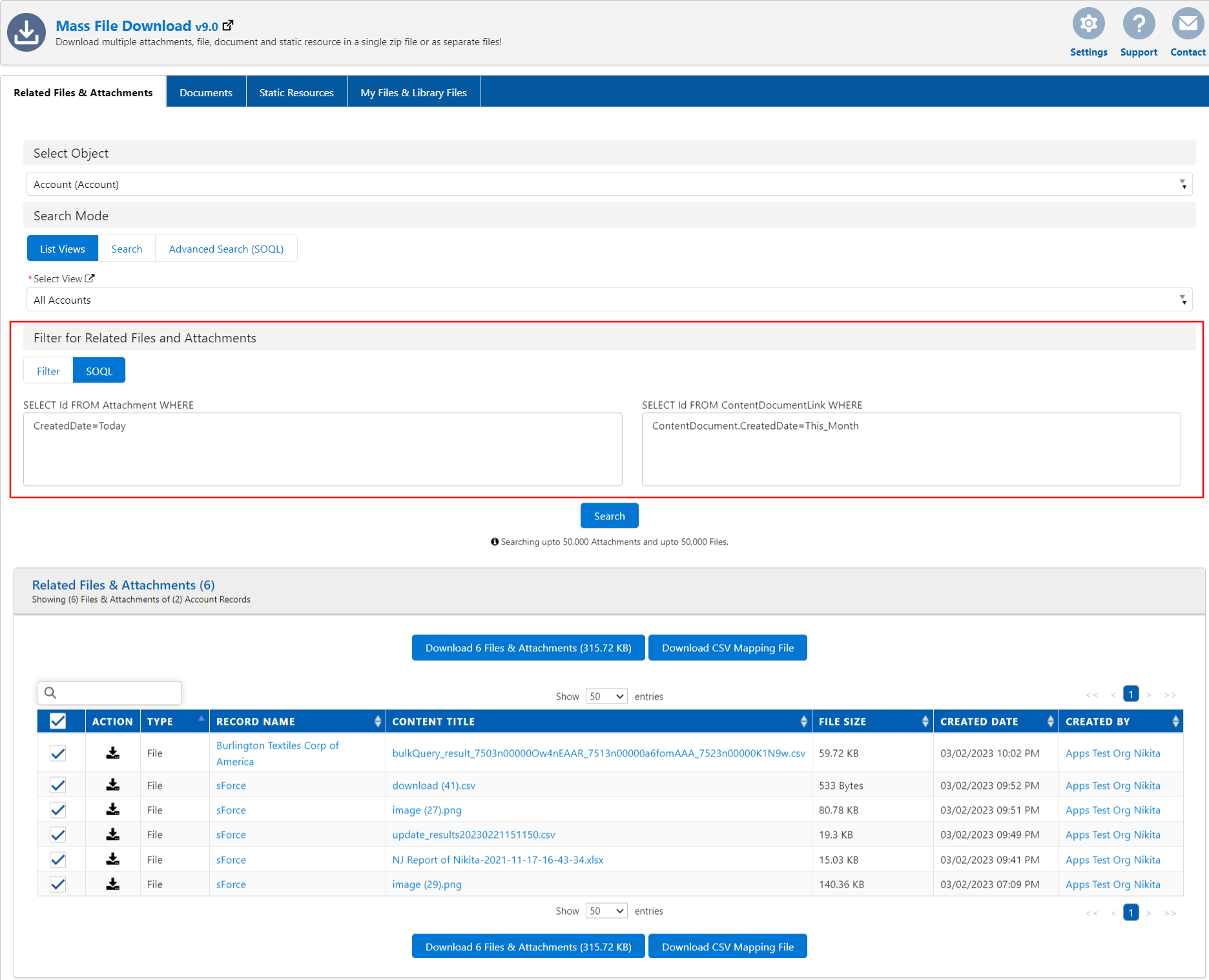Change the Show 50 entries dropdown

click(606, 696)
